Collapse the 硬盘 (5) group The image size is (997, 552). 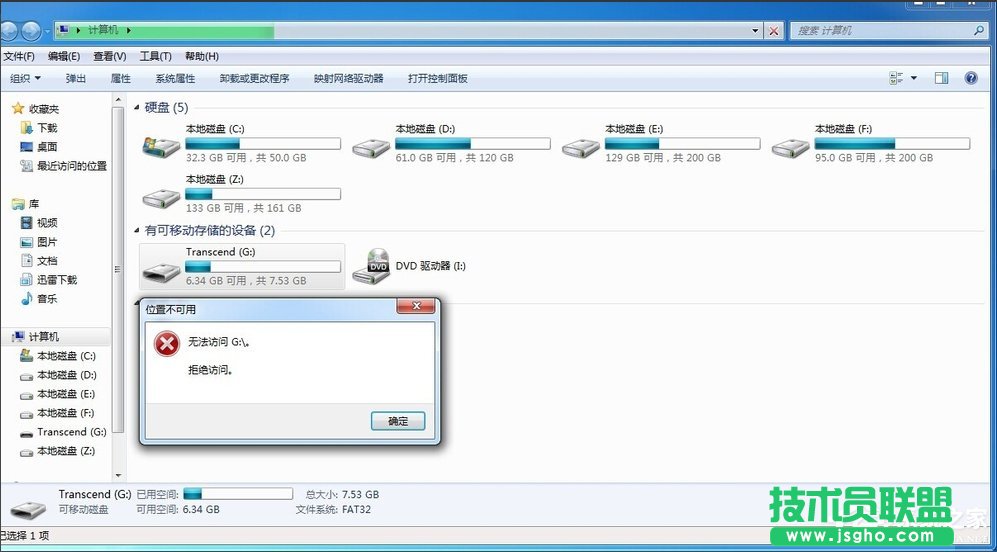137,108
